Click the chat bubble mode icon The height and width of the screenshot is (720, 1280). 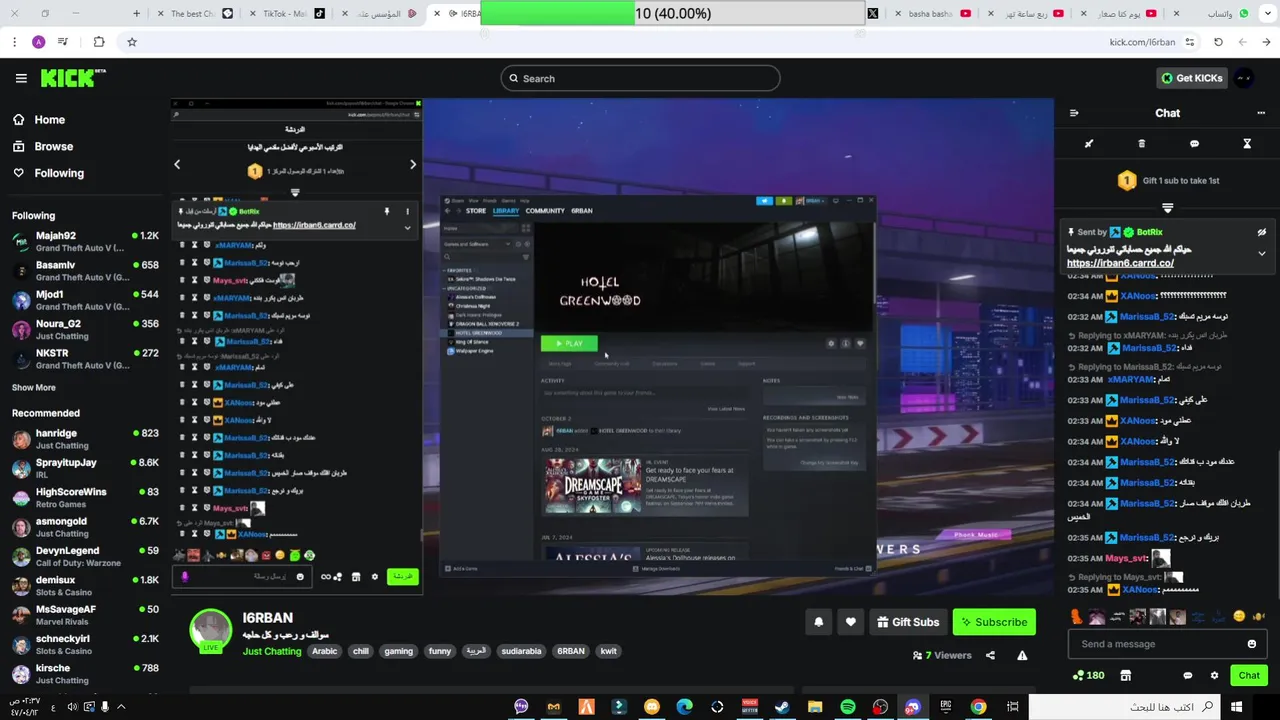pos(1194,144)
